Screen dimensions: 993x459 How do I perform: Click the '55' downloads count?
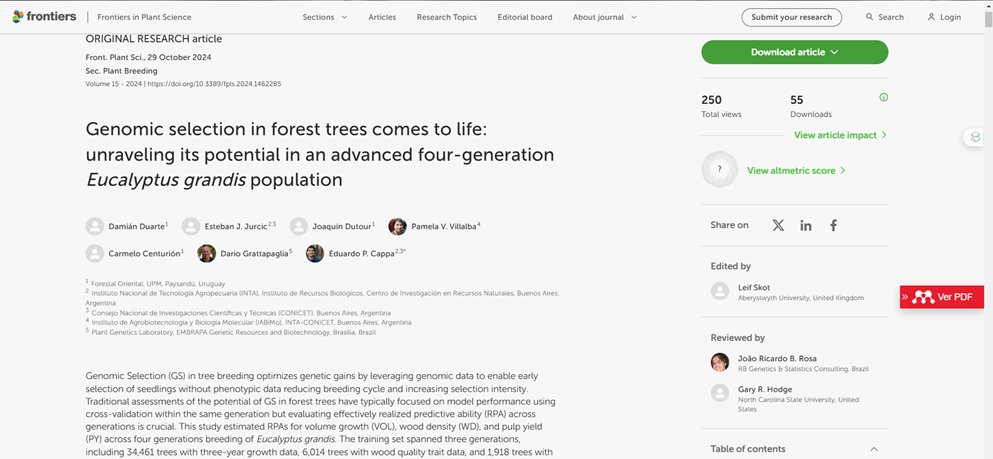point(797,99)
